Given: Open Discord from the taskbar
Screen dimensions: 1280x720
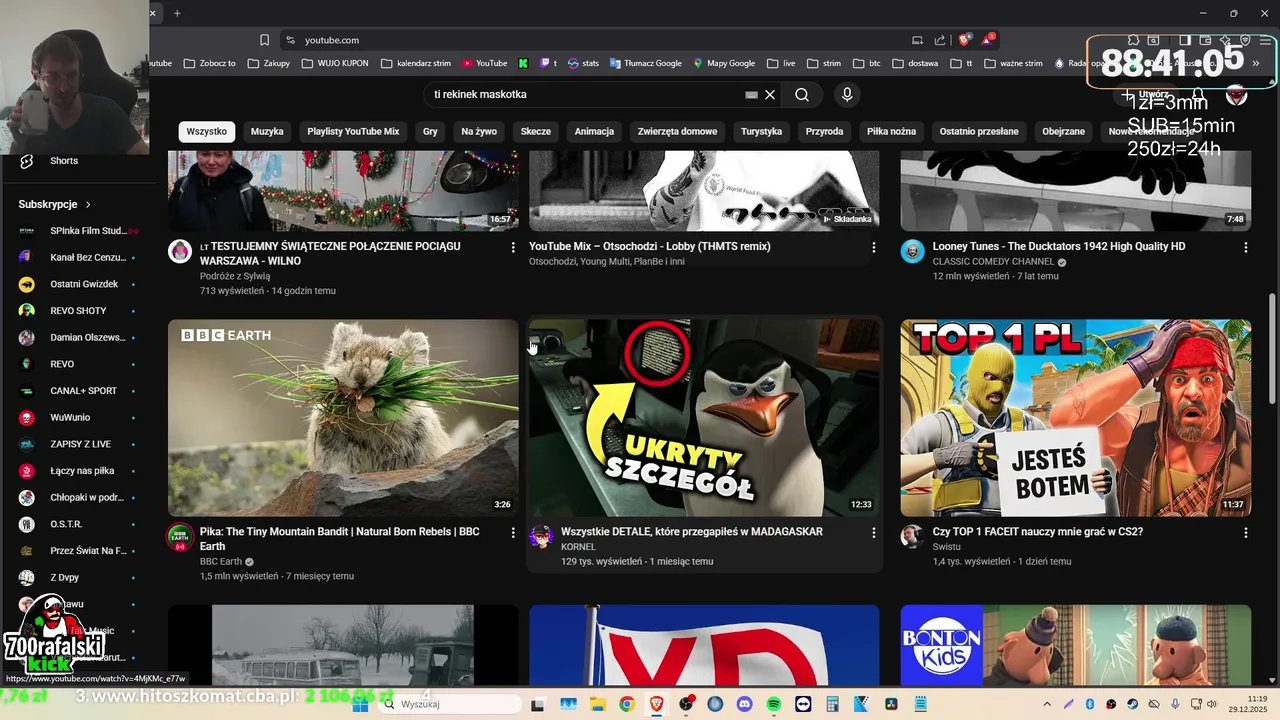Looking at the screenshot, I should (x=744, y=704).
